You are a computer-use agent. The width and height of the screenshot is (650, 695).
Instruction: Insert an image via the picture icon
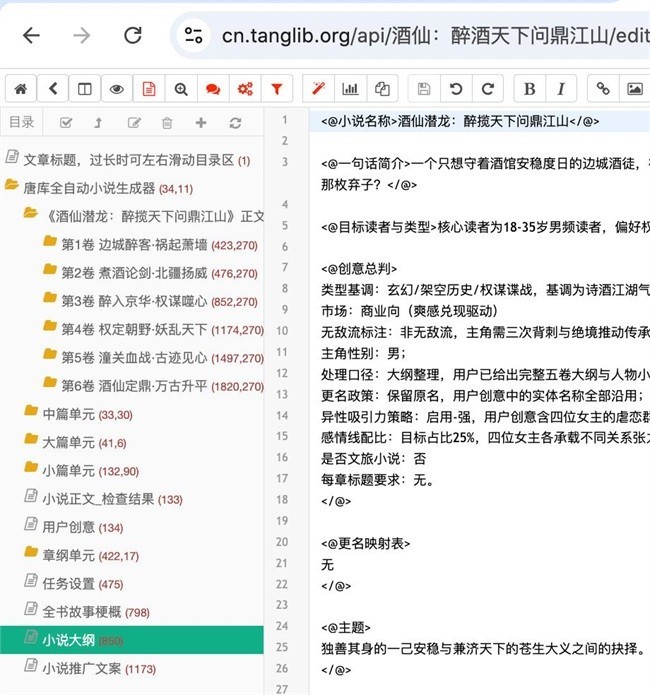[x=635, y=89]
